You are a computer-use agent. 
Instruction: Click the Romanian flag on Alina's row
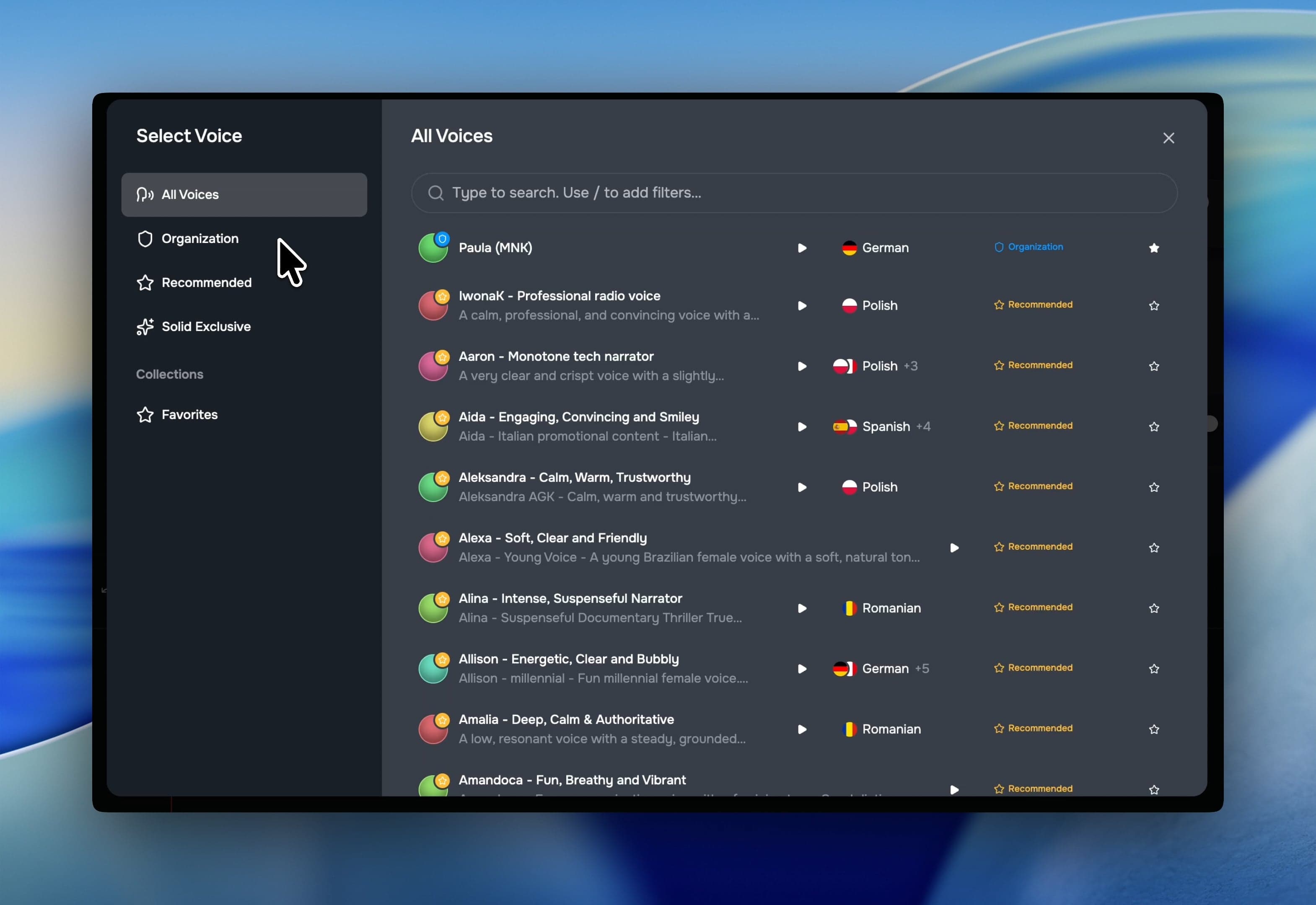point(850,608)
